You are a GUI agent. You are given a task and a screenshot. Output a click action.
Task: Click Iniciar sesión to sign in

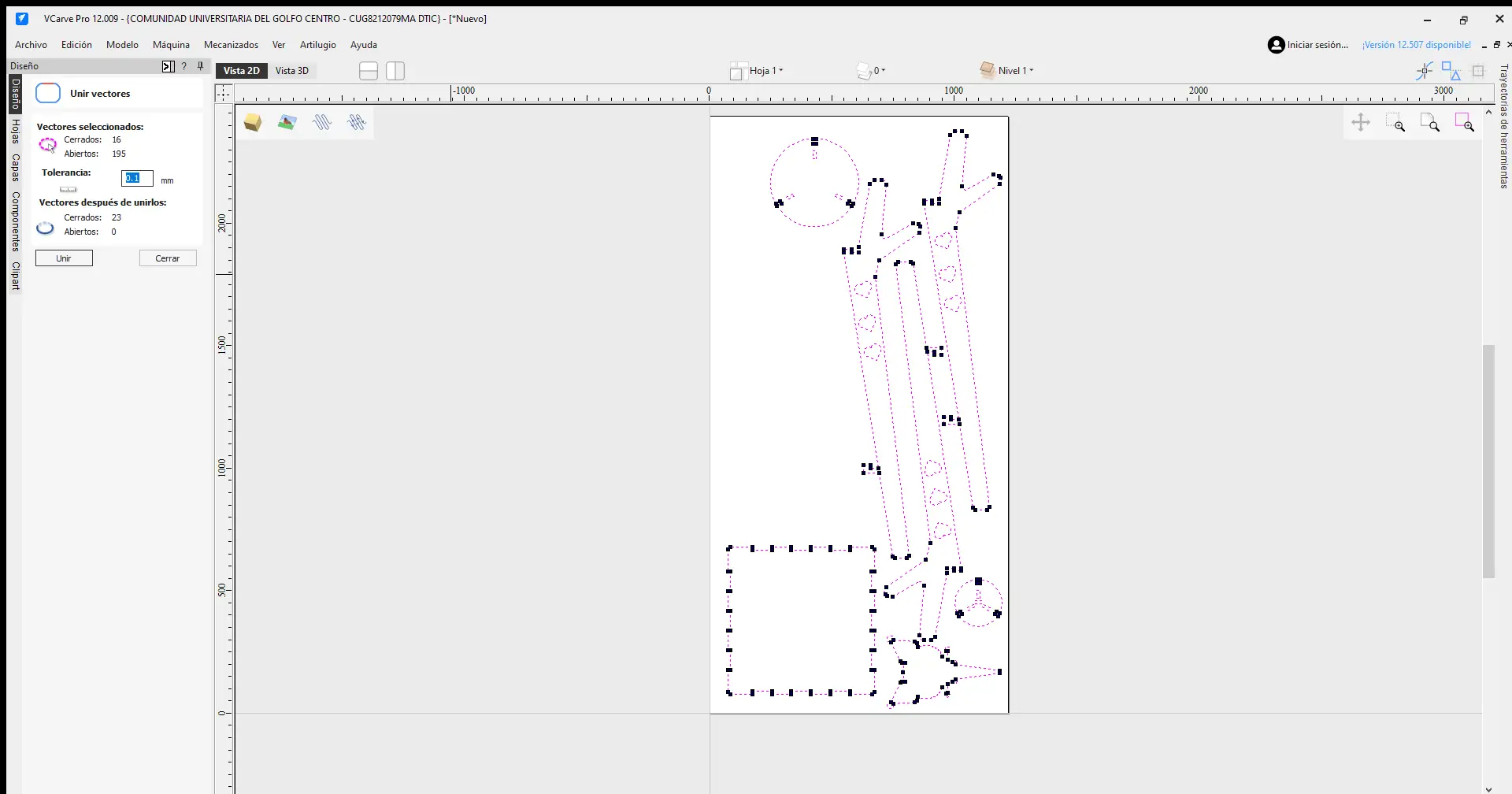1317,45
